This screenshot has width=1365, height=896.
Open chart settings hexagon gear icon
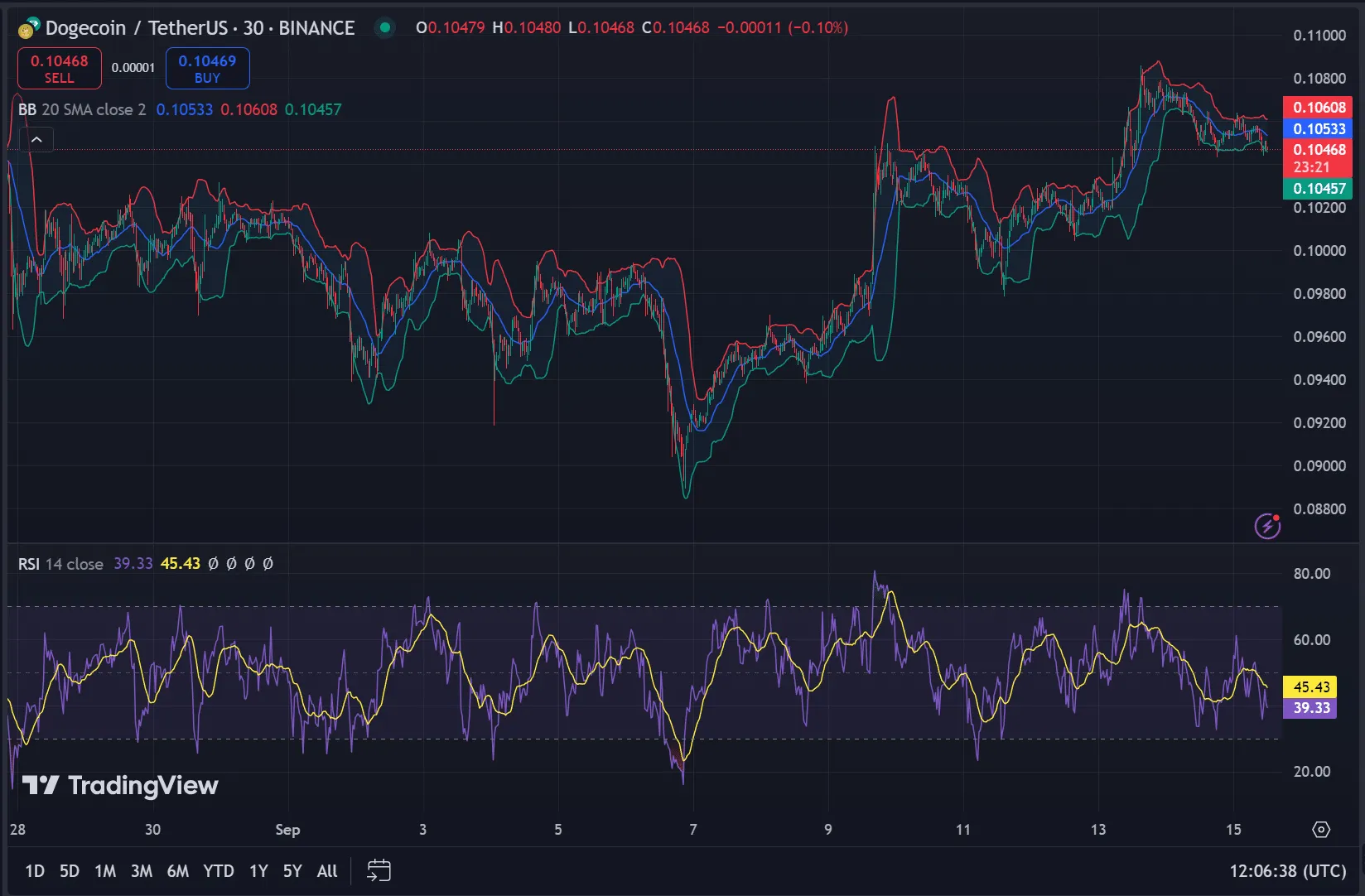click(x=1321, y=830)
